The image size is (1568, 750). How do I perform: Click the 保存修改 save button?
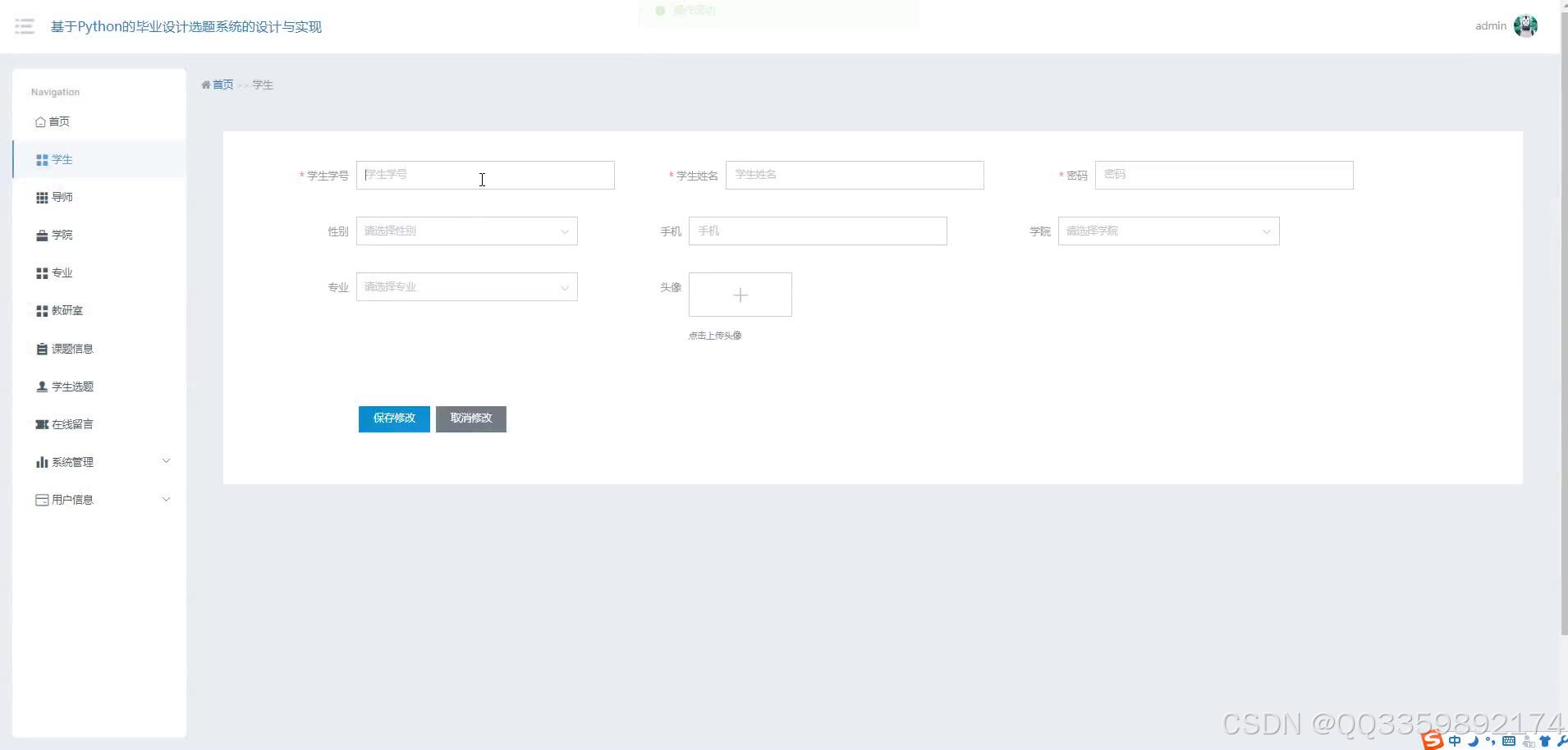click(x=394, y=418)
